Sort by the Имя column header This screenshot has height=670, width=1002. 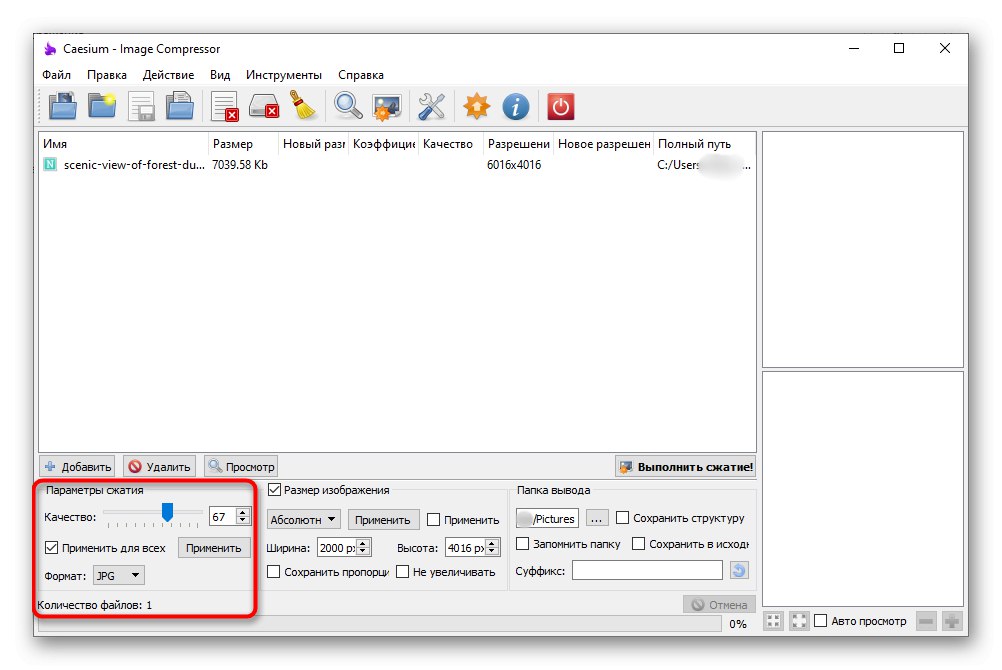124,144
